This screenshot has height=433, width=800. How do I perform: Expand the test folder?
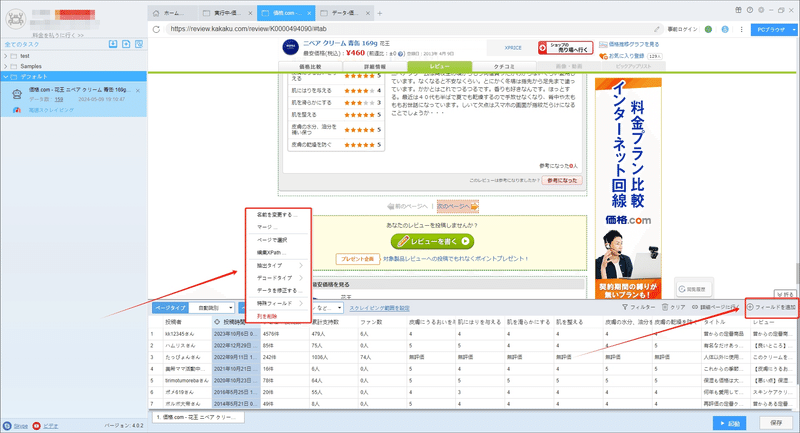point(6,56)
